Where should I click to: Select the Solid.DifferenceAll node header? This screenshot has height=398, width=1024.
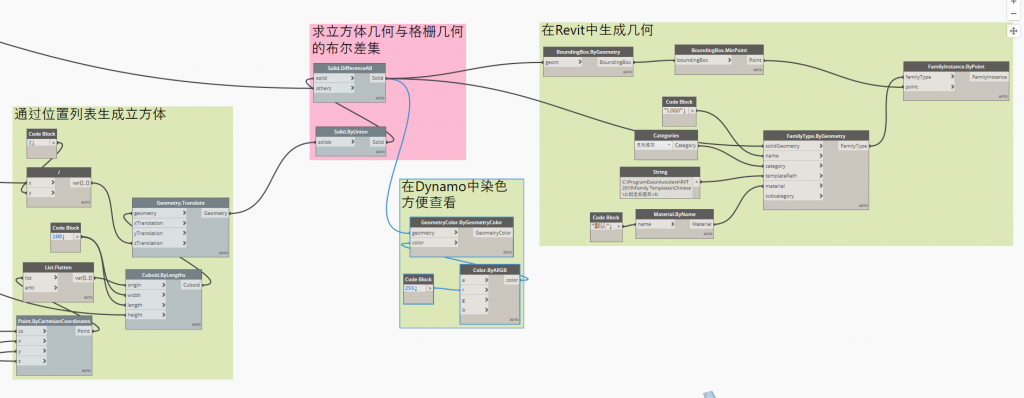point(349,68)
